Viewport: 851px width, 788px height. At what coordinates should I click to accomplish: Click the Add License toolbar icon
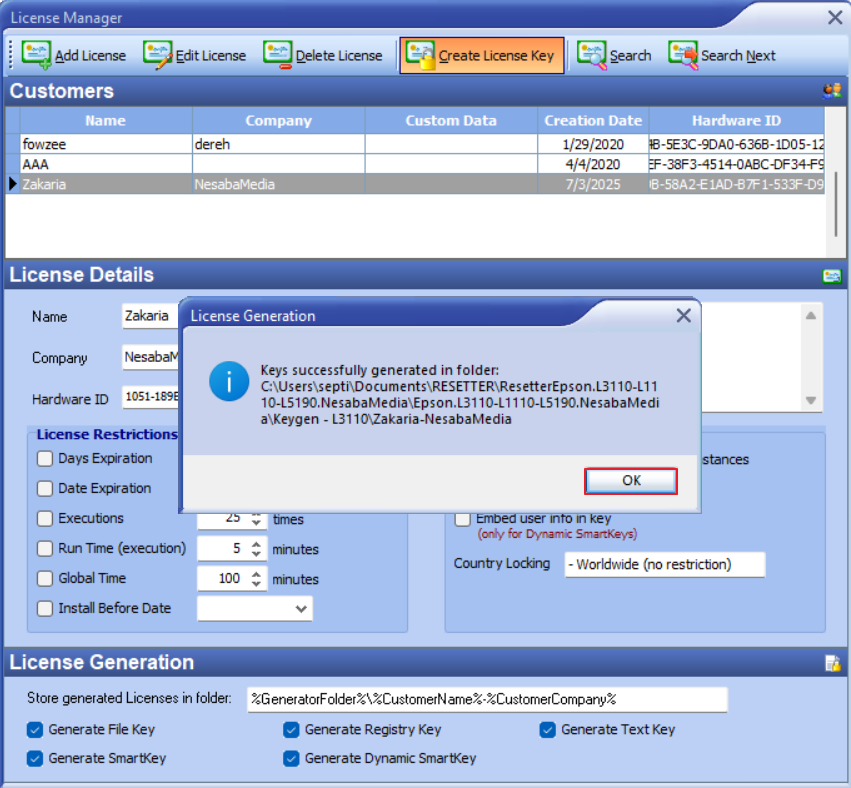coord(37,55)
